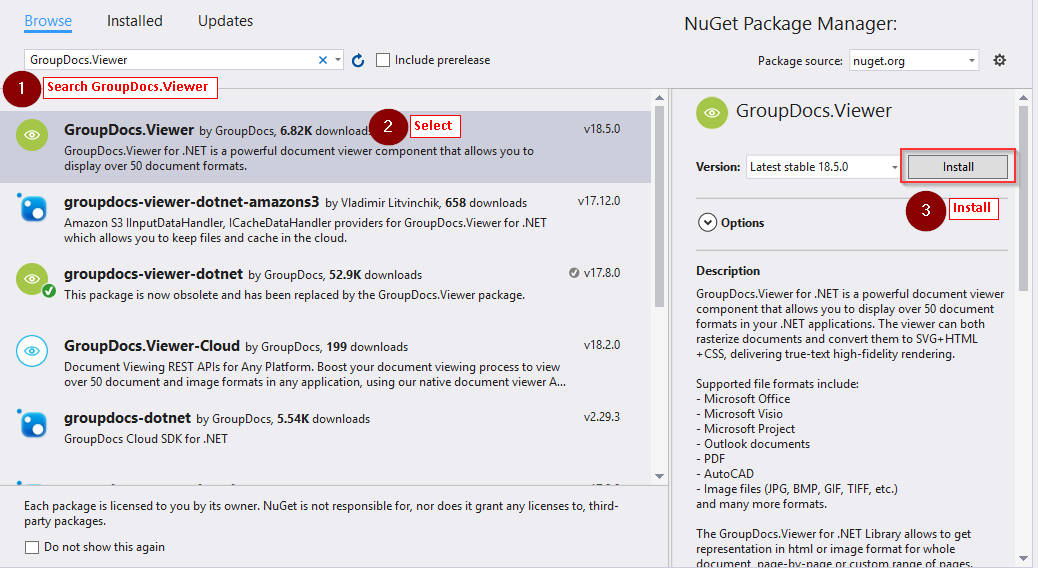Enable the Include prerelease checkbox

(383, 60)
